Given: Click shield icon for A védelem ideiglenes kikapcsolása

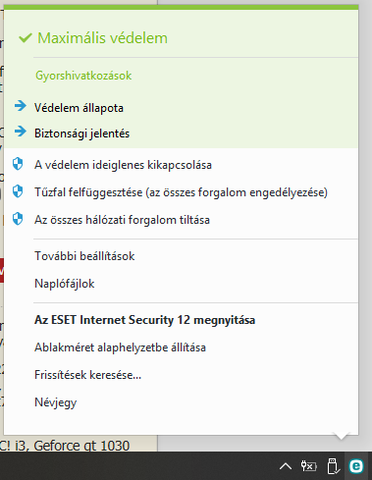Looking at the screenshot, I should tap(18, 164).
